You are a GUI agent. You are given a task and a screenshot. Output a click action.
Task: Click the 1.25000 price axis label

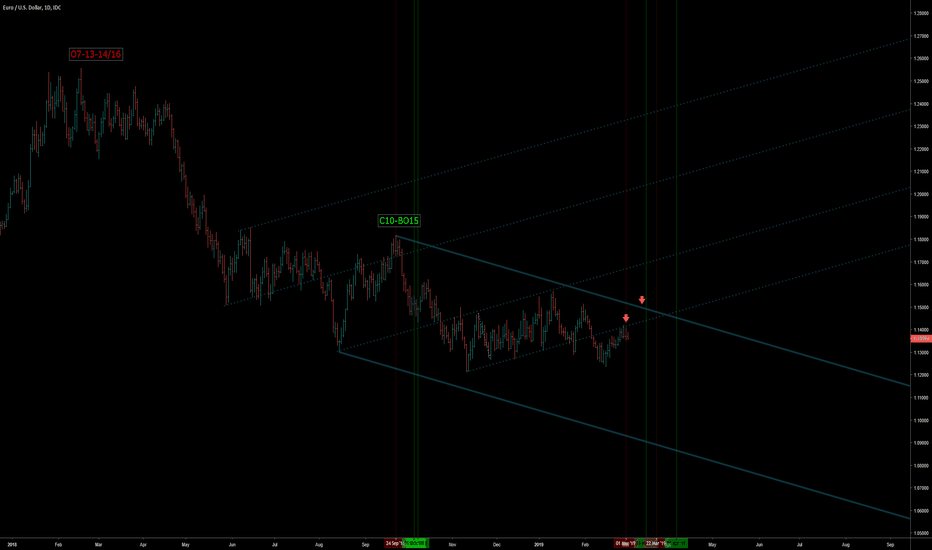point(921,81)
